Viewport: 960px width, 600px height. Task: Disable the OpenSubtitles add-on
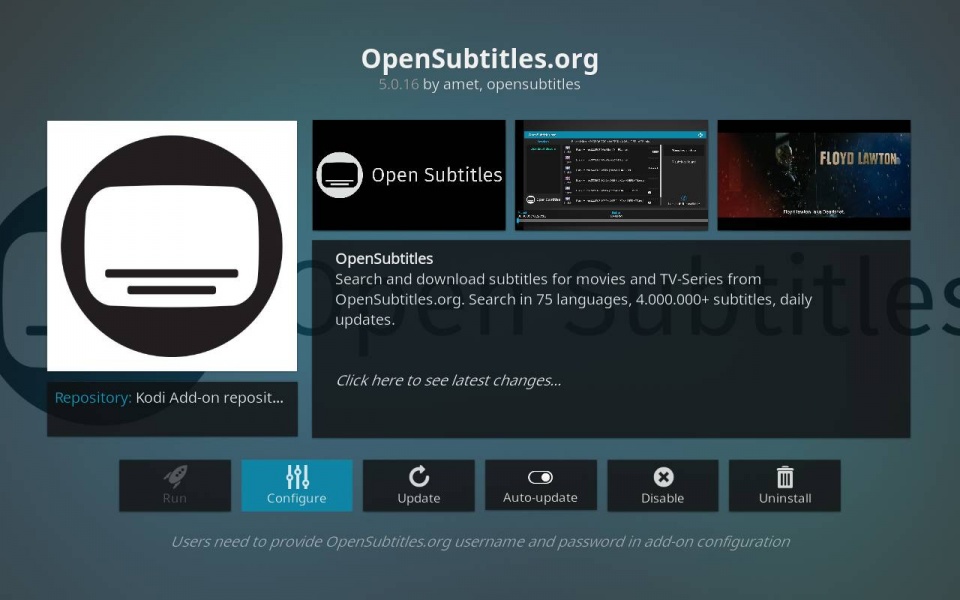tap(663, 485)
